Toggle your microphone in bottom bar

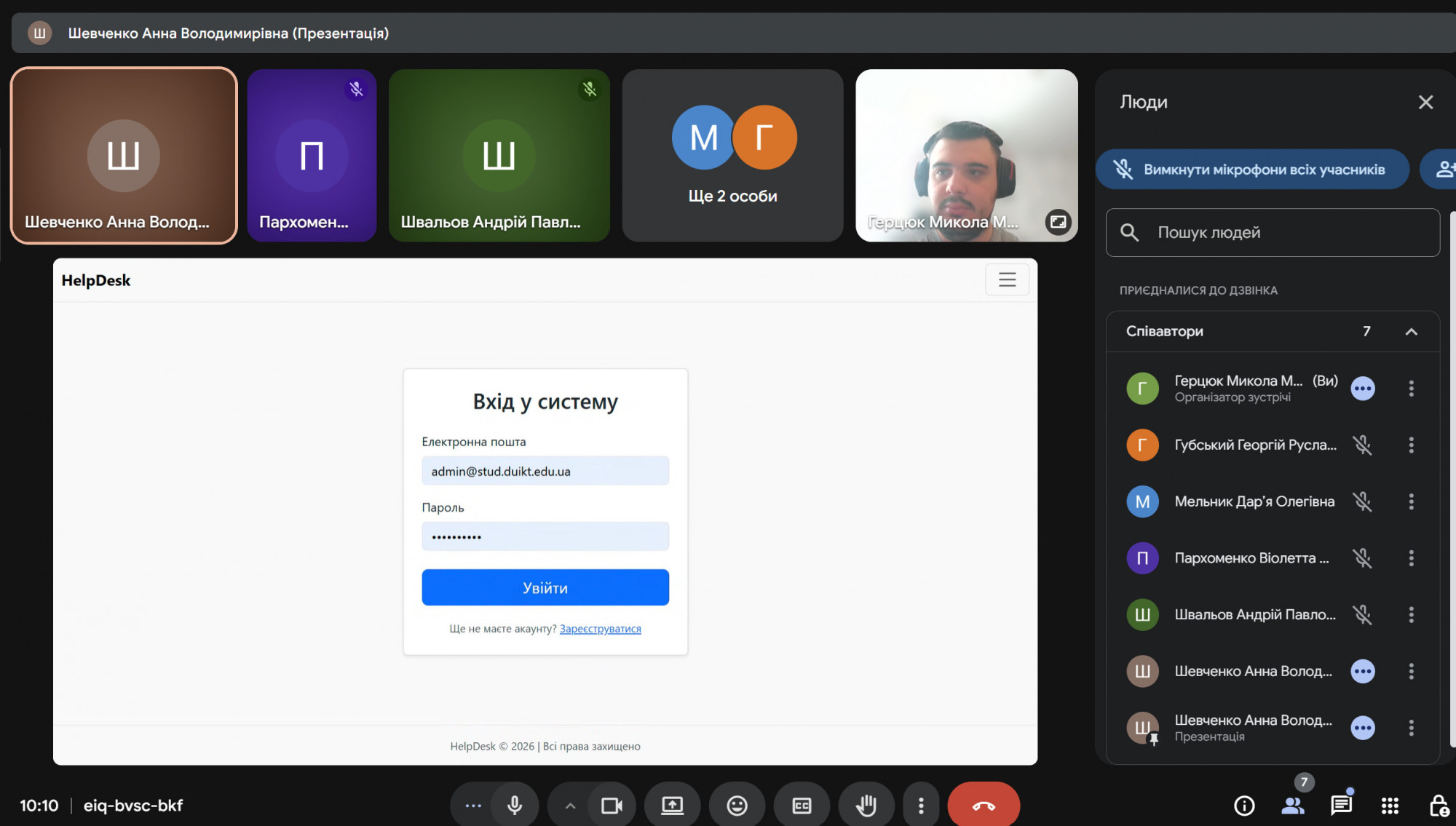(515, 806)
